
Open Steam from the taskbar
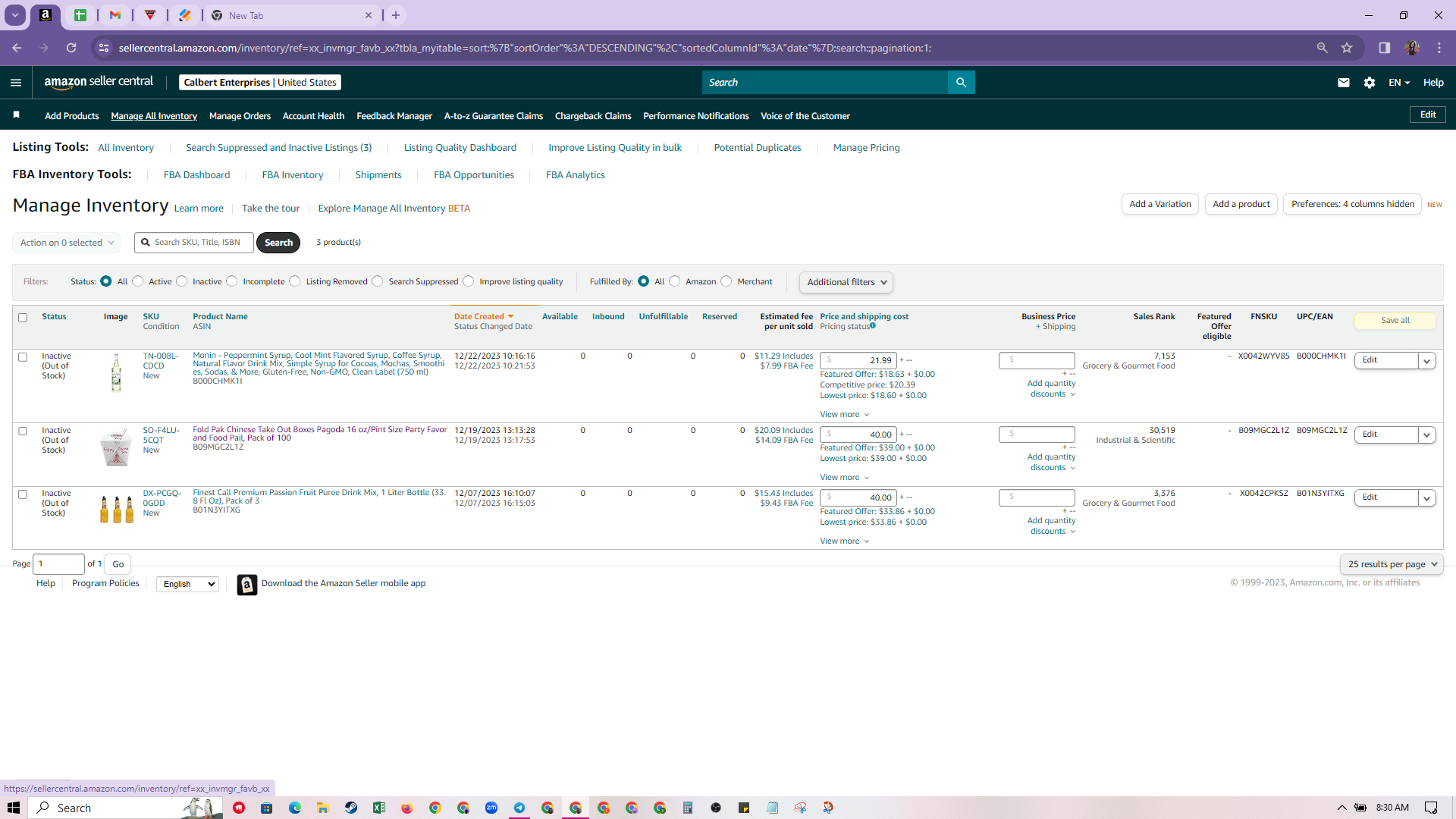coord(351,808)
